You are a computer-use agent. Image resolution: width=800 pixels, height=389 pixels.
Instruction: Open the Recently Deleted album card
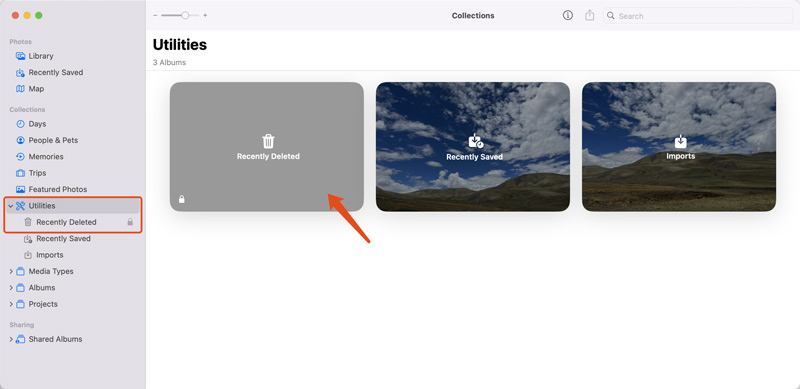point(267,147)
